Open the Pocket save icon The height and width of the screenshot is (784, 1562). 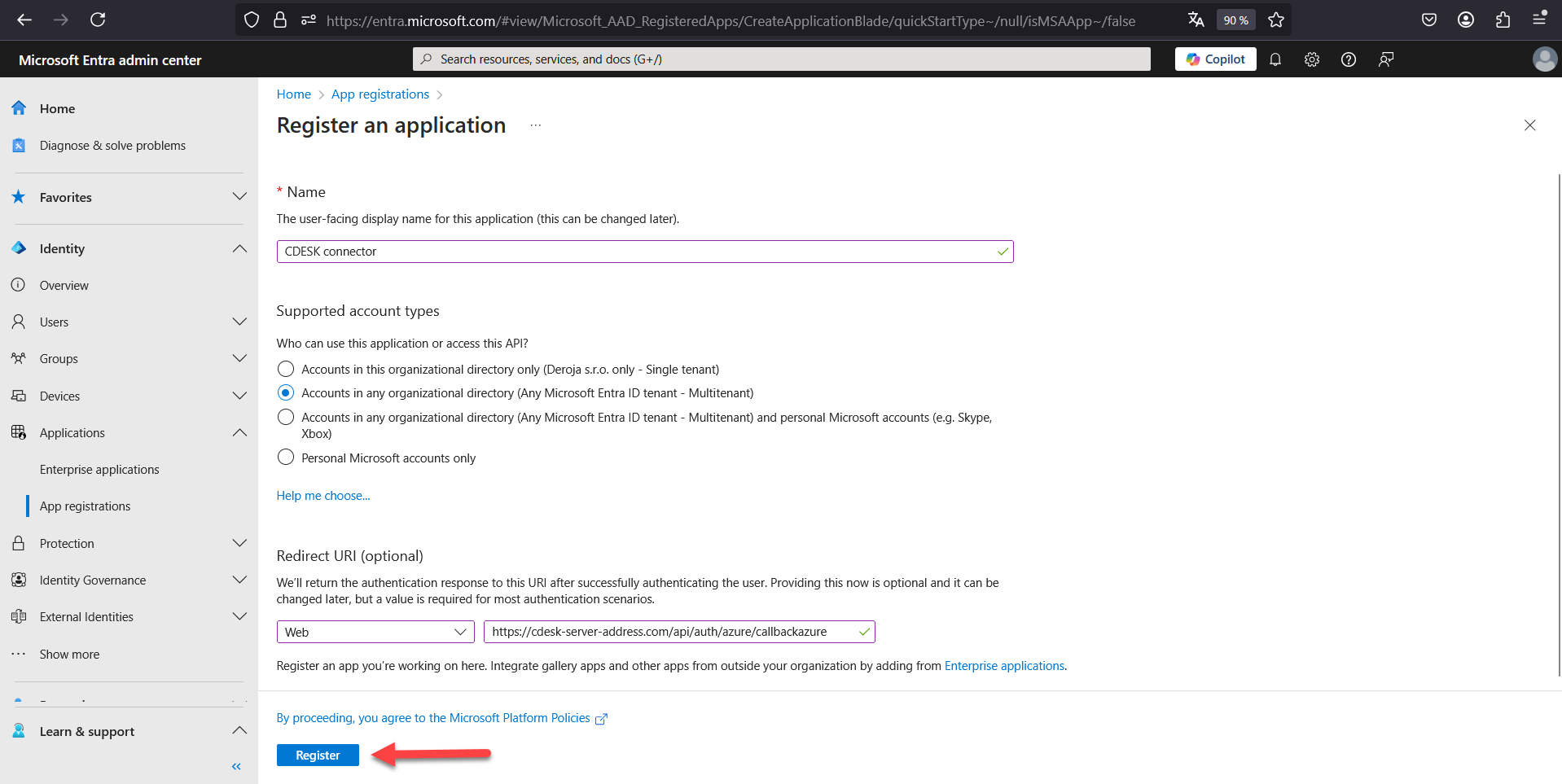click(x=1429, y=20)
